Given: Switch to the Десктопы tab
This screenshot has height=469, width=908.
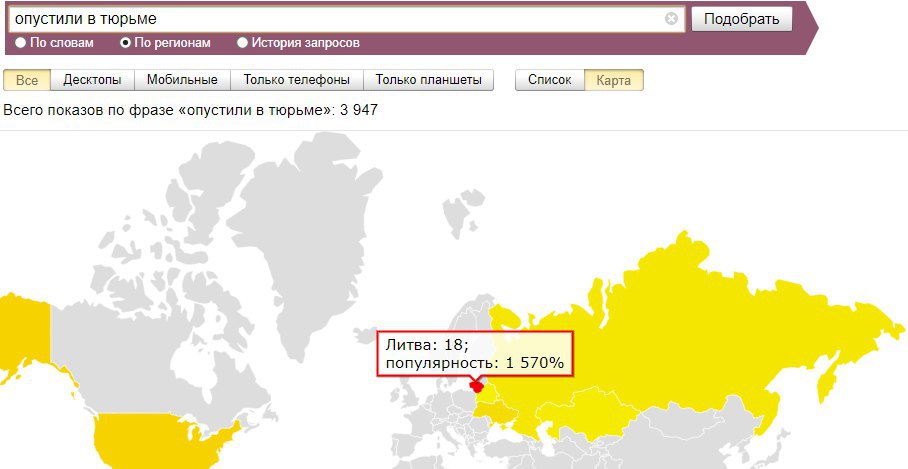Looking at the screenshot, I should coord(93,80).
